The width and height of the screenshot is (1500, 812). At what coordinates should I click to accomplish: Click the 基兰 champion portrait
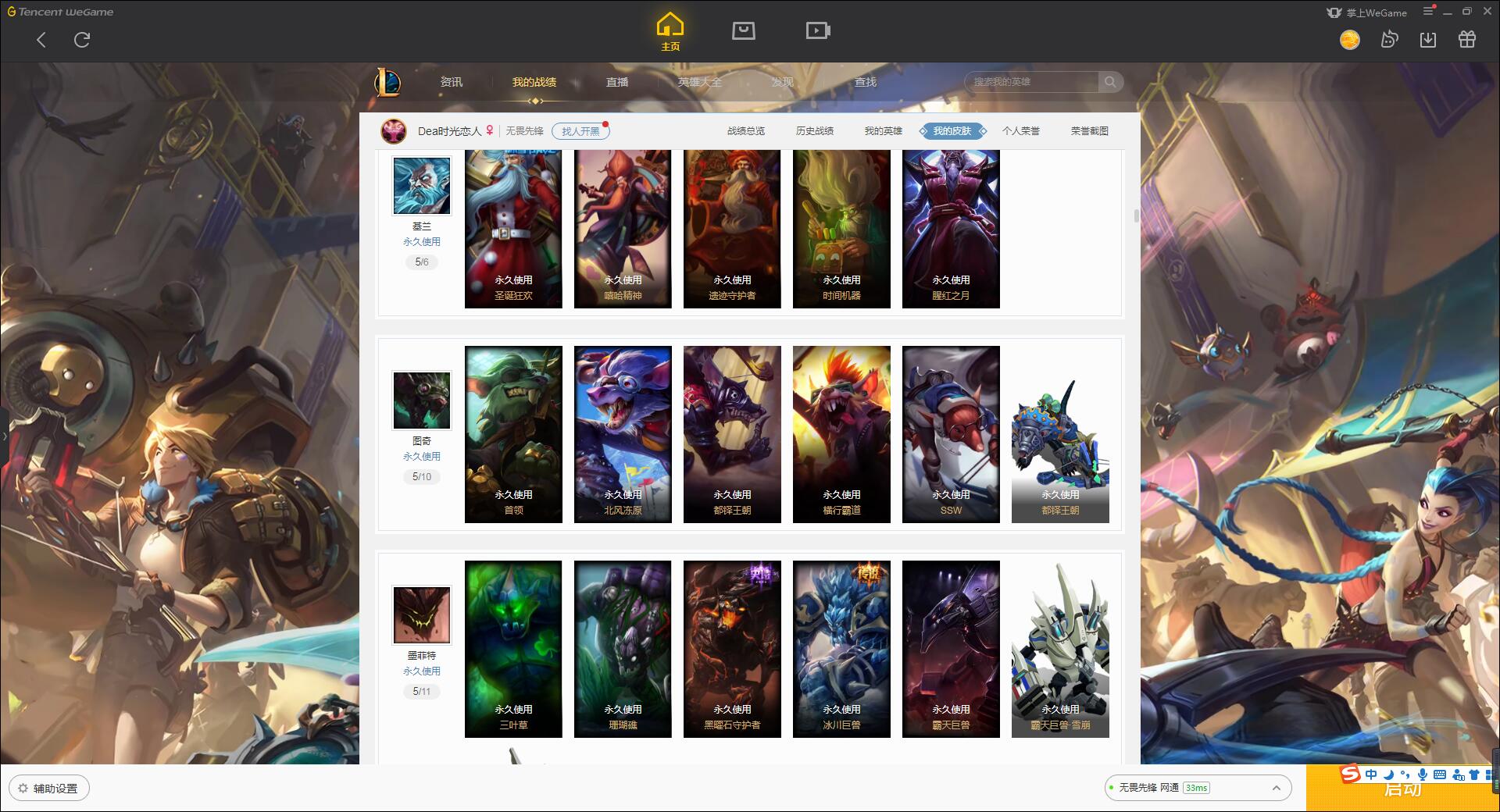[x=422, y=185]
